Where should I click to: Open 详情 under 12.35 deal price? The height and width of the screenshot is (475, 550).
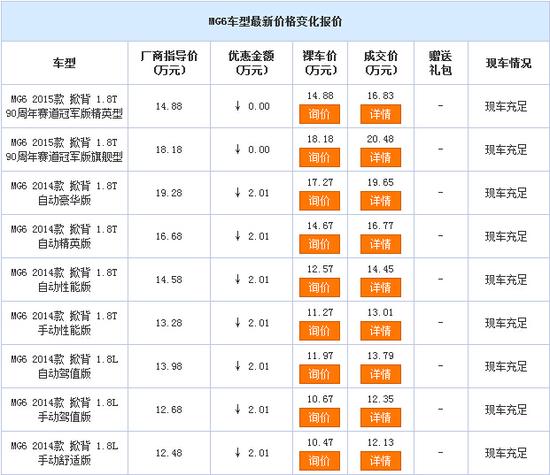click(x=380, y=417)
